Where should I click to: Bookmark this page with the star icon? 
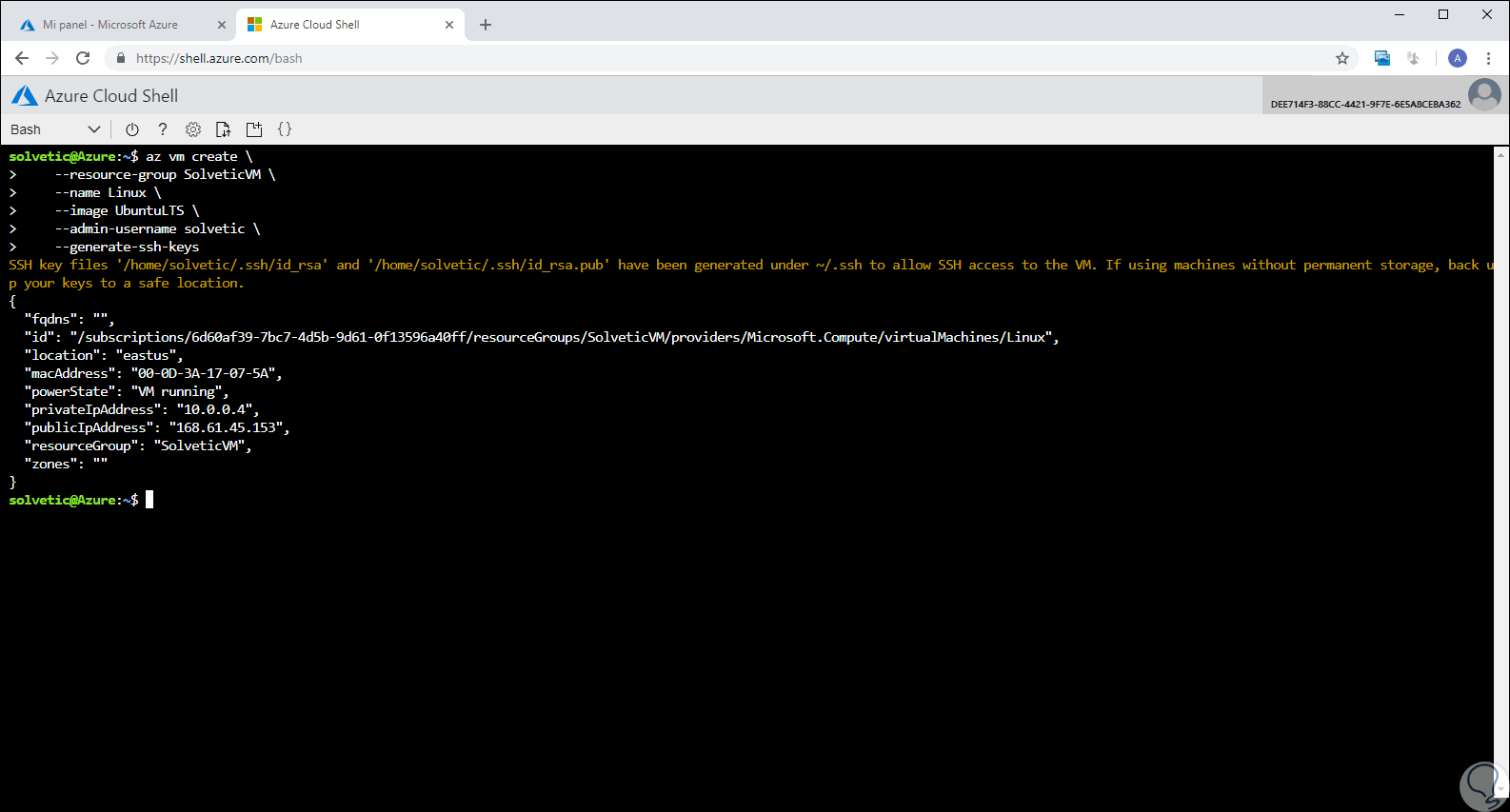click(1342, 58)
